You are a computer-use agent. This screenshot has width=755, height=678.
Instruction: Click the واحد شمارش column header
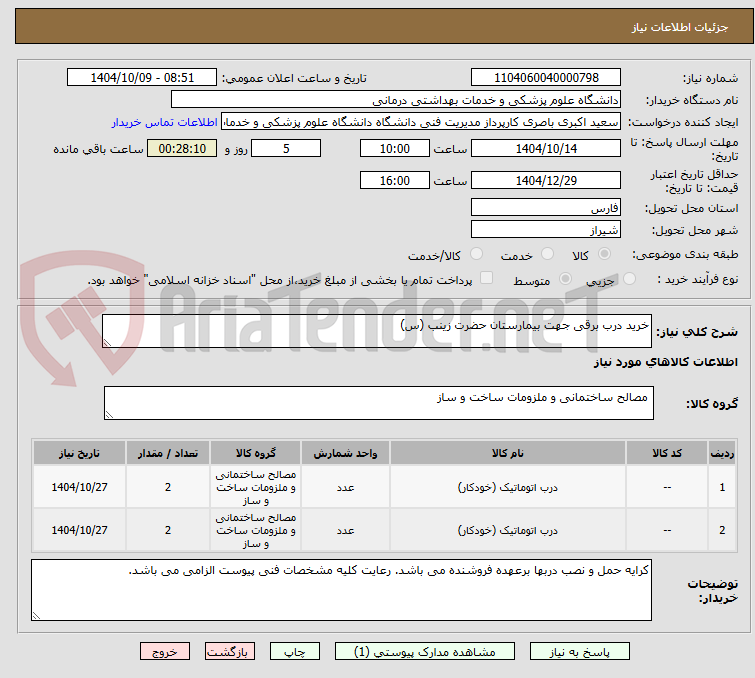[345, 453]
